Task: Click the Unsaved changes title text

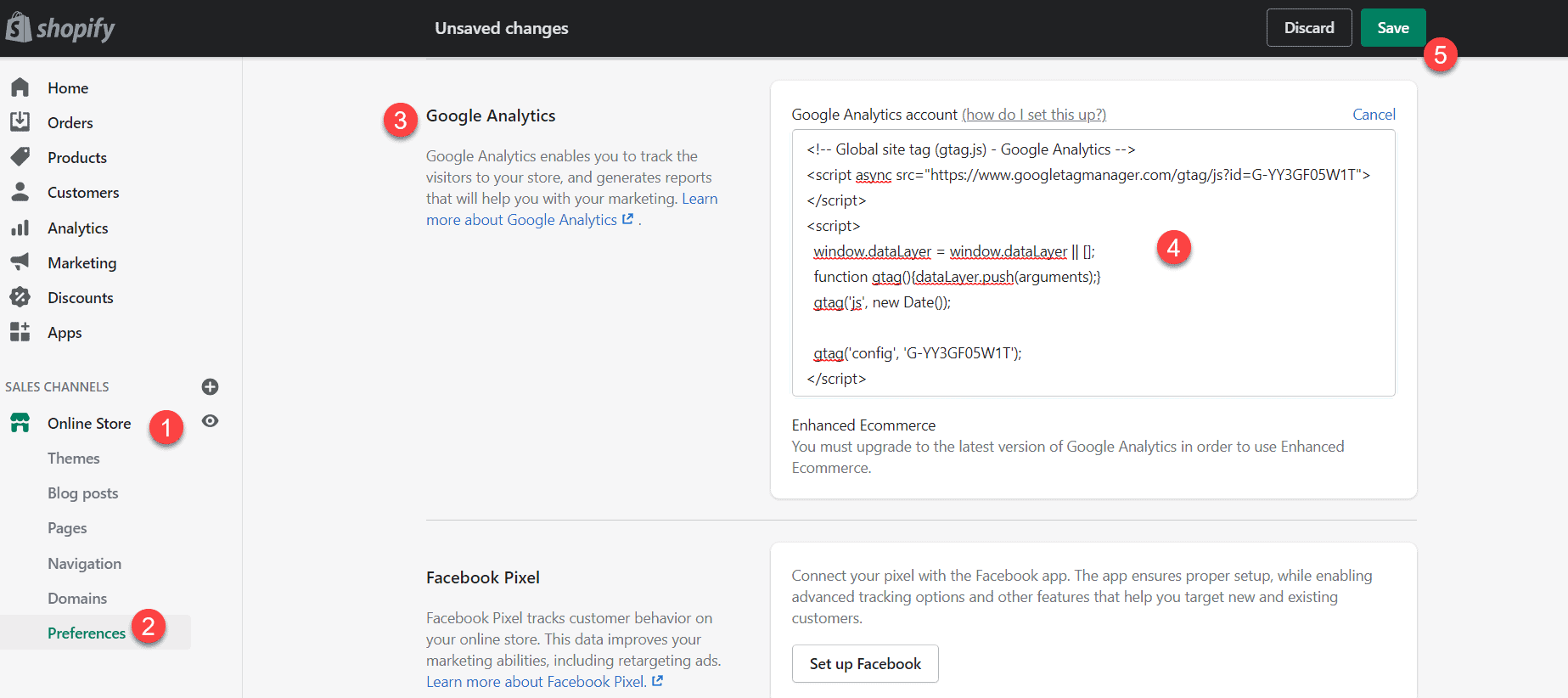Action: point(502,28)
